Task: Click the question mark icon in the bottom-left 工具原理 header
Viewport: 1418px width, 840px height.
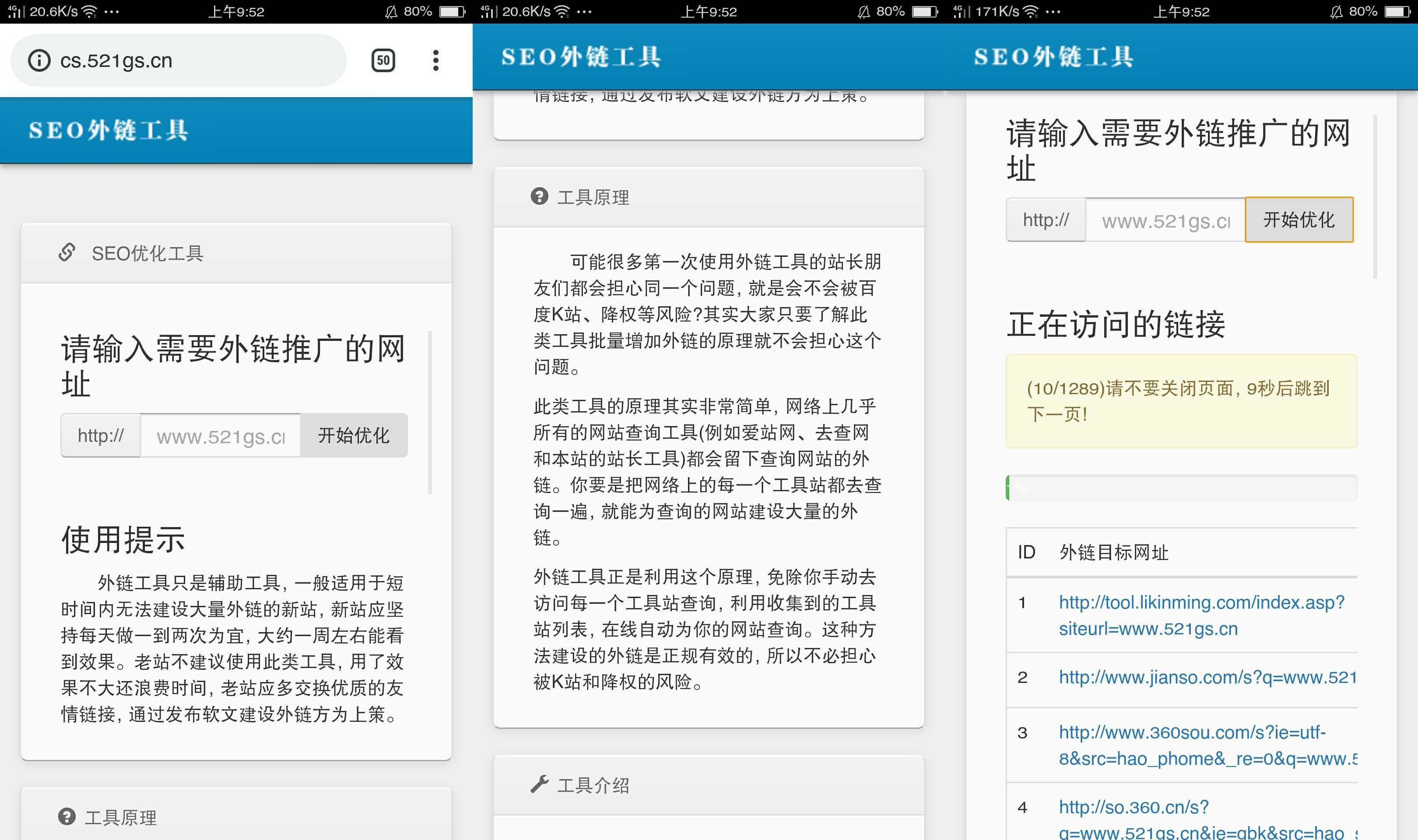Action: pos(67,816)
